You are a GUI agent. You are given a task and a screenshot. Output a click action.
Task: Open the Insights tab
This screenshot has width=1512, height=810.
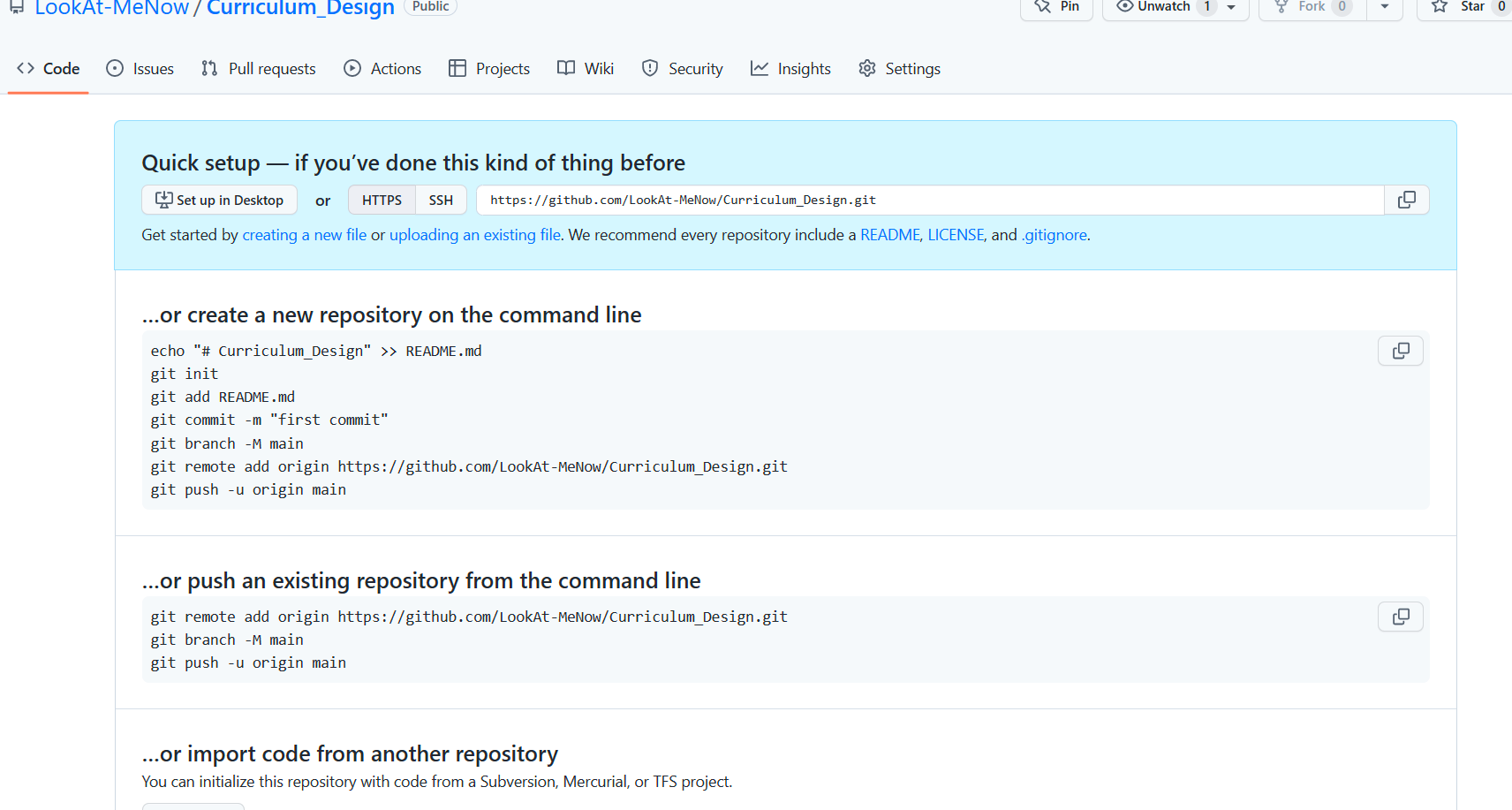790,69
